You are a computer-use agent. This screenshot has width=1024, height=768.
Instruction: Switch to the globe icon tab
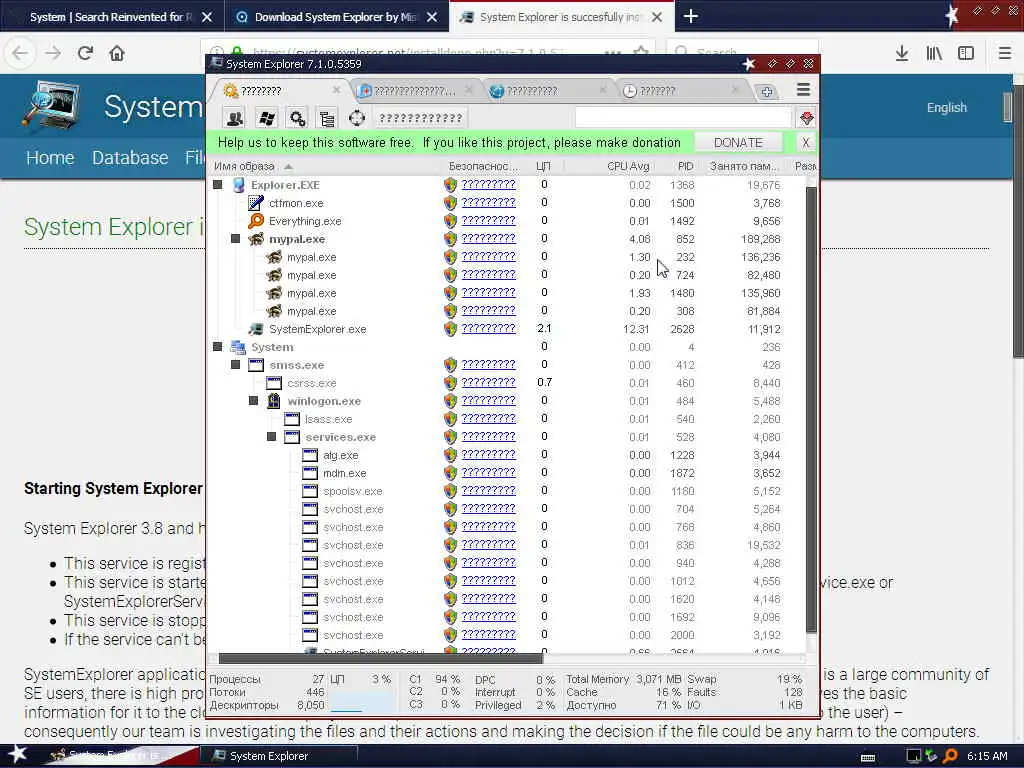pyautogui.click(x=550, y=91)
